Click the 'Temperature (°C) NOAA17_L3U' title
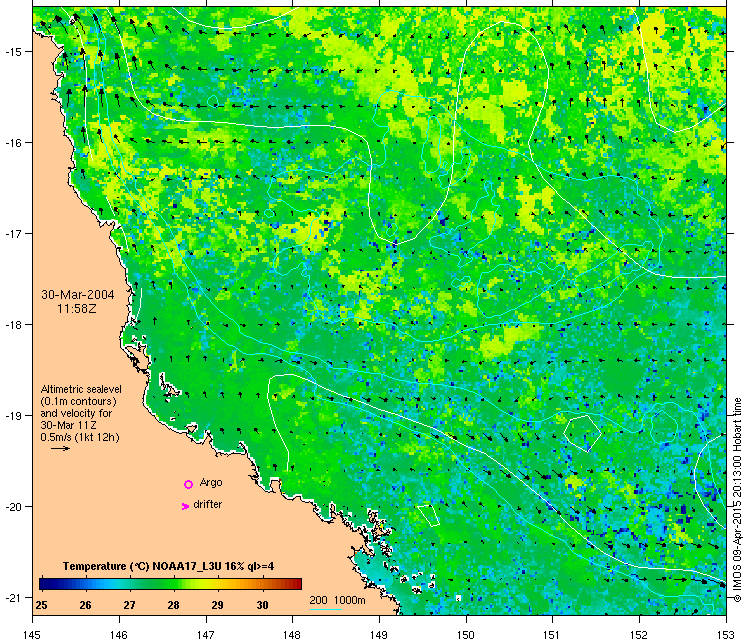This screenshot has width=750, height=640. 168,566
